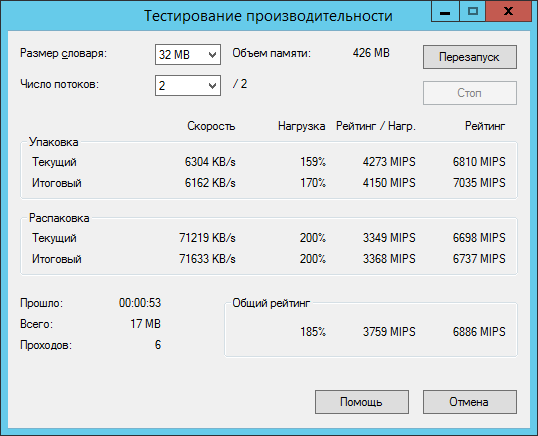Close the Тестирование производительности window

pyautogui.click(x=508, y=11)
